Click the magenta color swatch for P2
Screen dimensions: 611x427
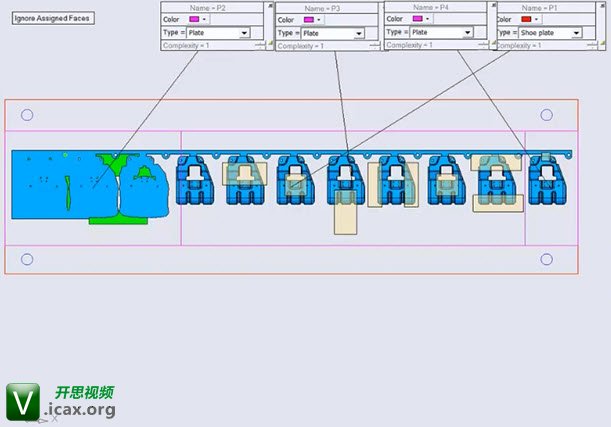194,19
